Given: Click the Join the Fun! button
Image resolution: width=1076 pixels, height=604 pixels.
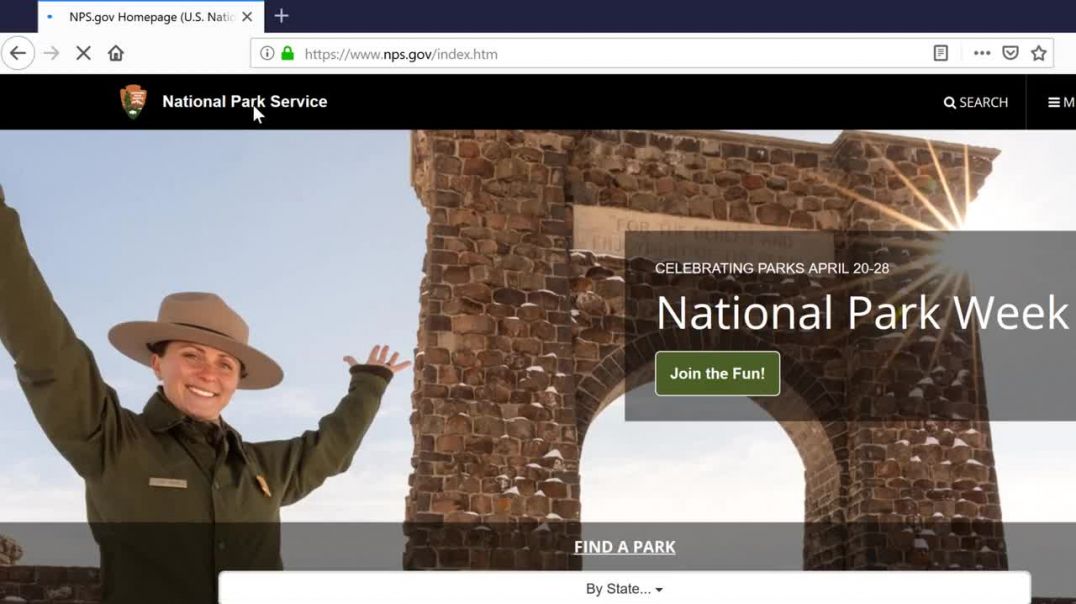Looking at the screenshot, I should 717,373.
